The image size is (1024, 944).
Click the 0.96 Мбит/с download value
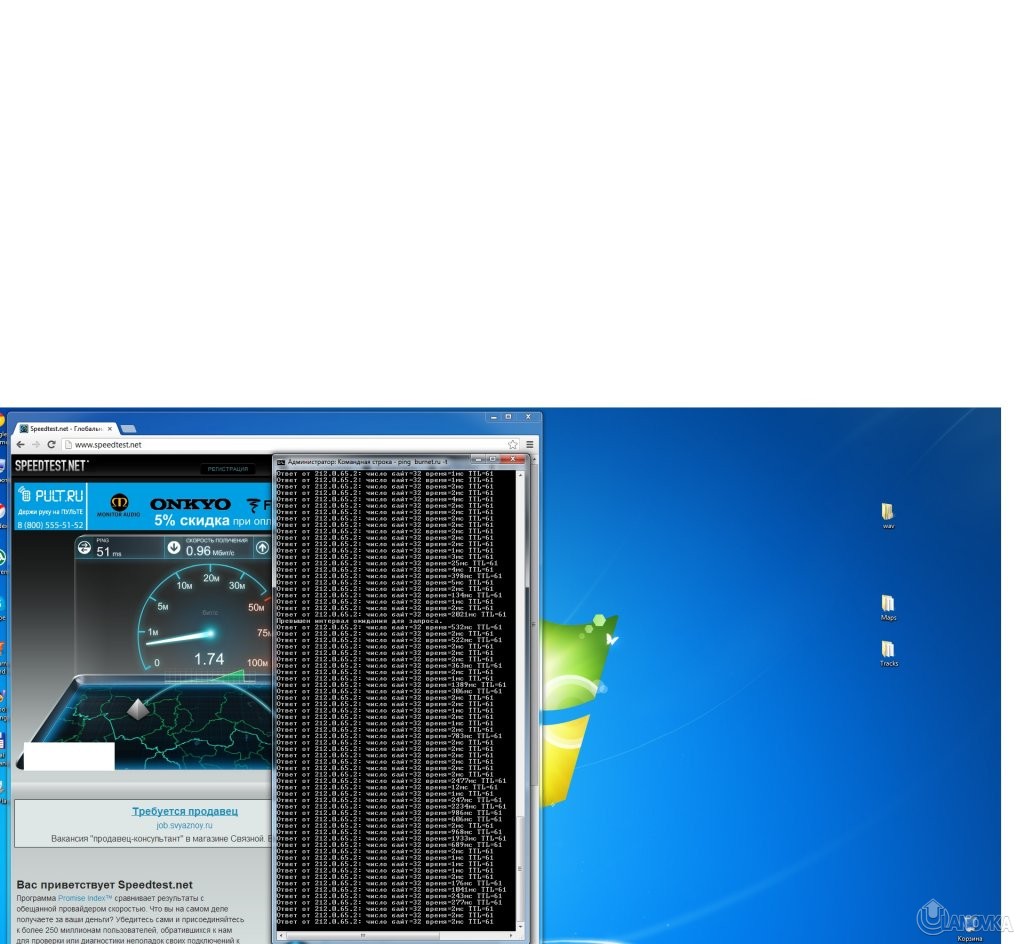coord(210,552)
